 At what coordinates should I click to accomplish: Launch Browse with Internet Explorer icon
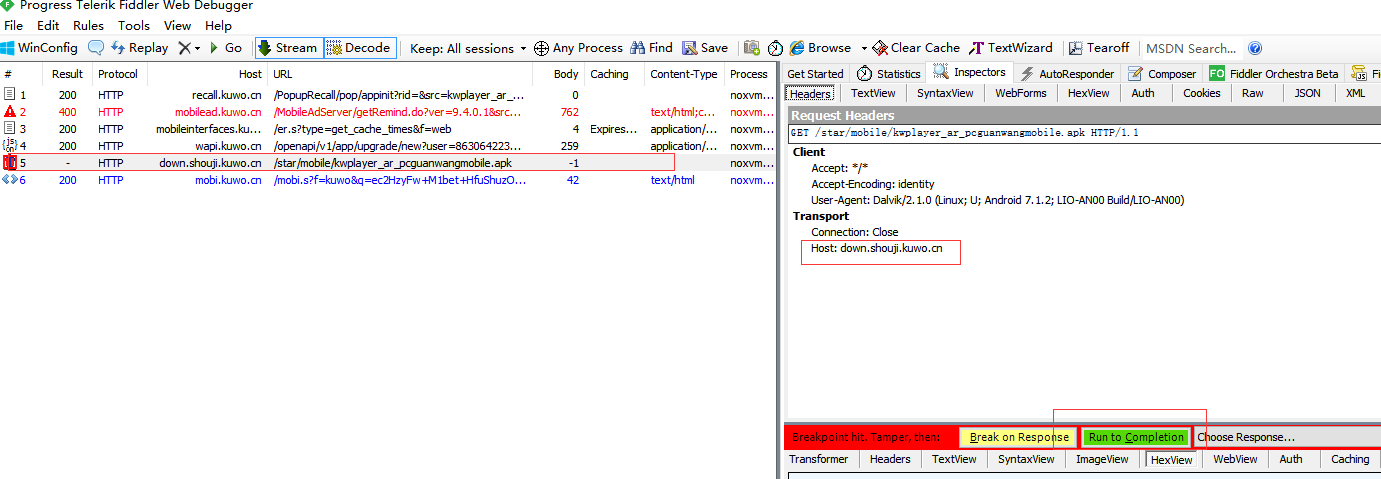820,48
